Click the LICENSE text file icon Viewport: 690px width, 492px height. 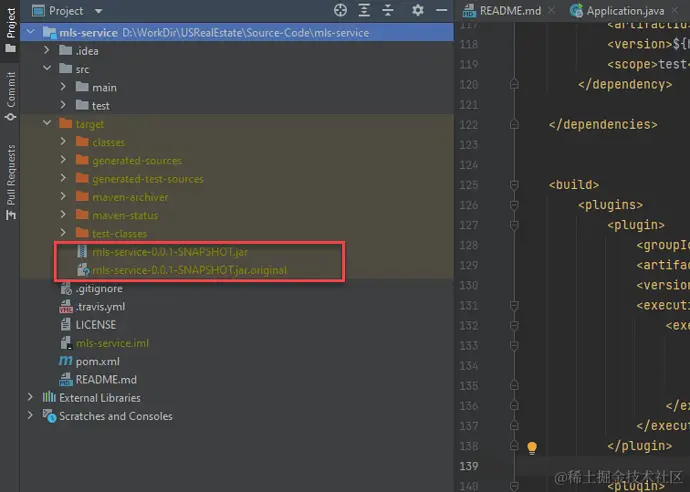tap(65, 325)
